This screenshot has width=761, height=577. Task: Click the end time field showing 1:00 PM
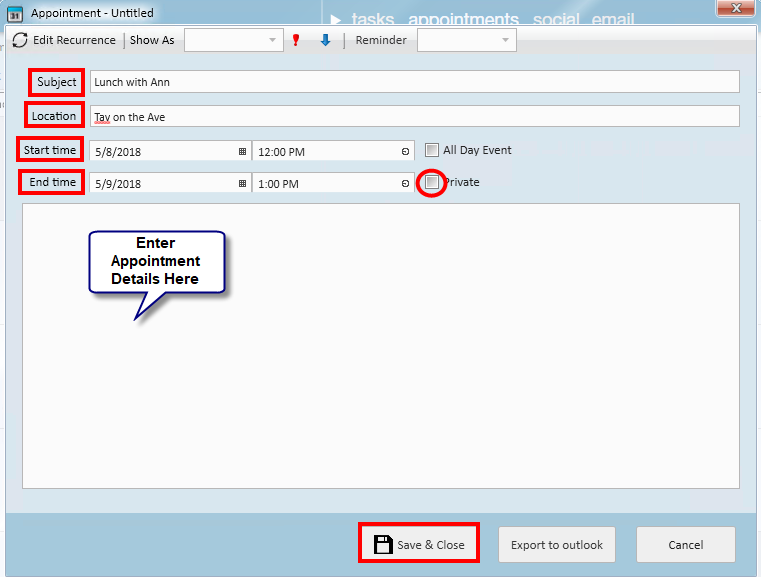pyautogui.click(x=333, y=183)
